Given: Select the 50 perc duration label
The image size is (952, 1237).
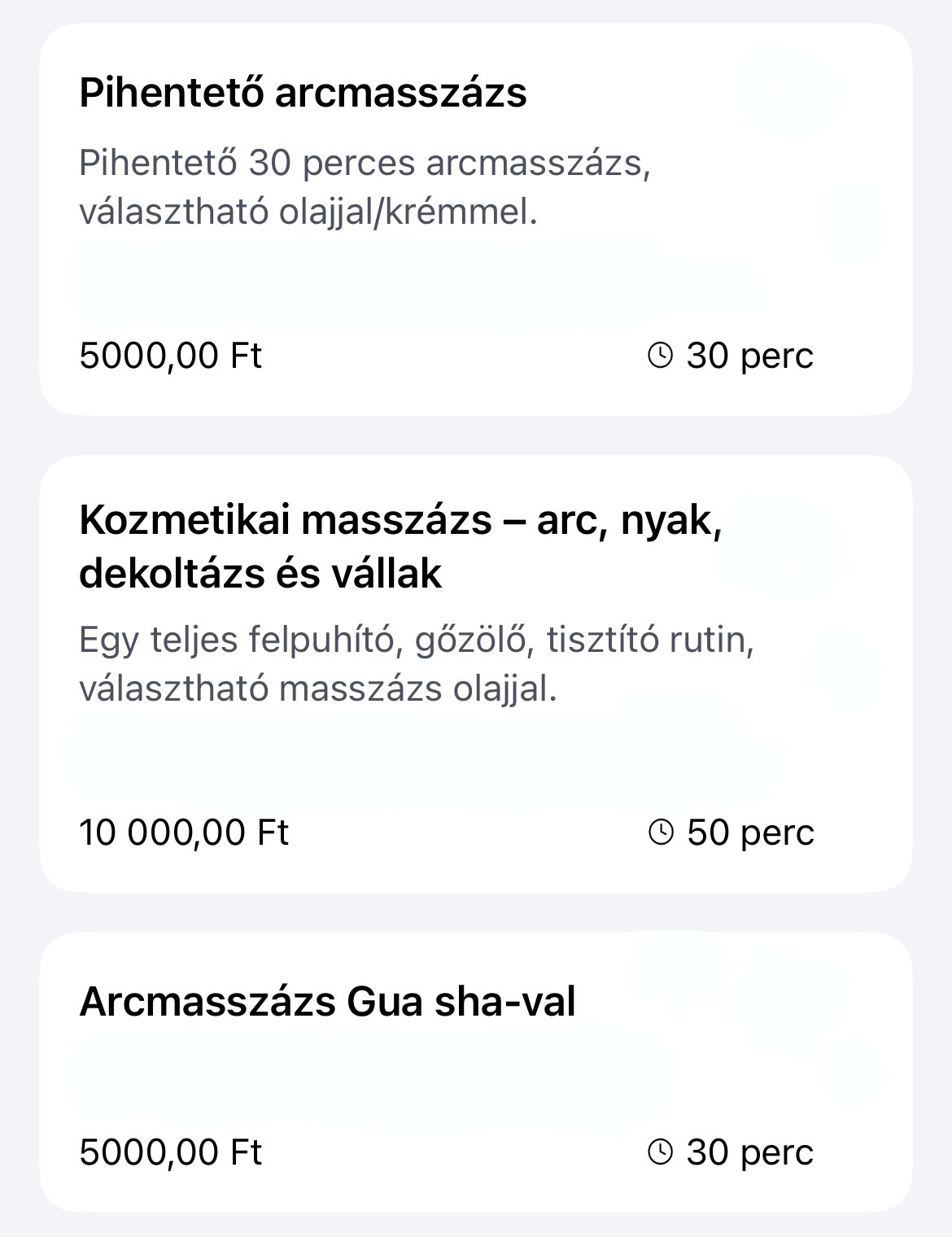Looking at the screenshot, I should 750,833.
